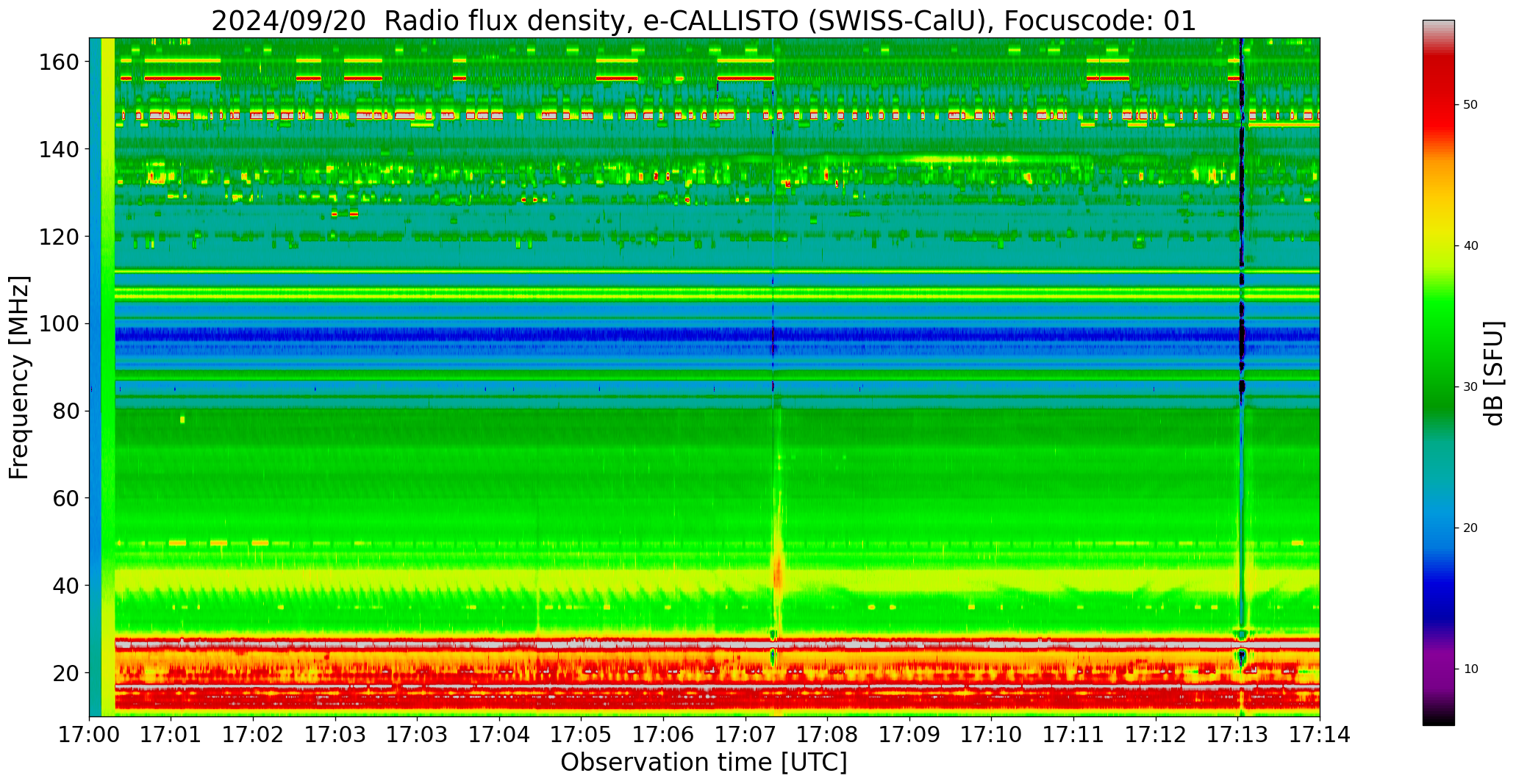The image size is (1516, 784).
Task: Select the 17:06 time tick label
Action: (x=664, y=736)
